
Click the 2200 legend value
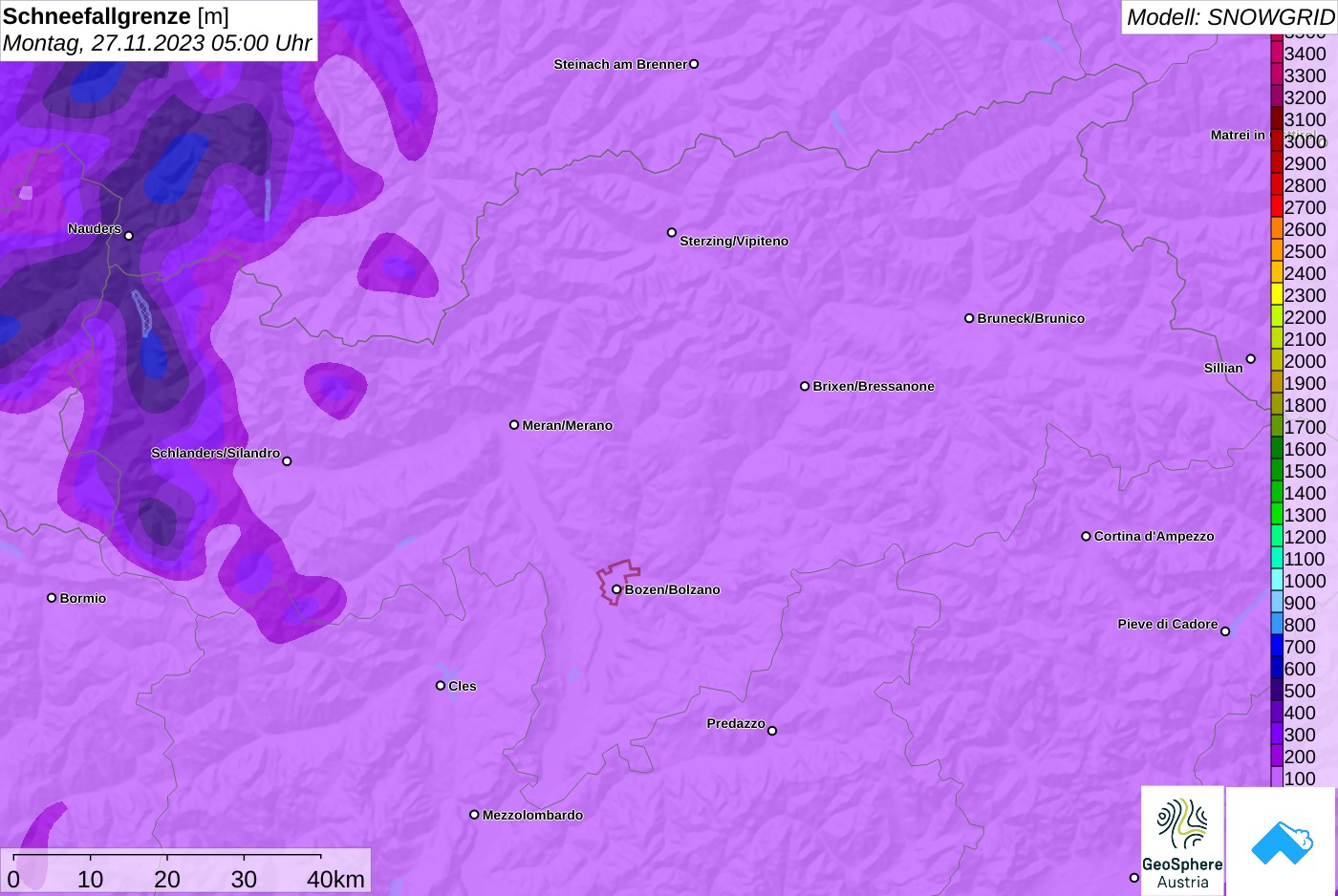[1306, 317]
